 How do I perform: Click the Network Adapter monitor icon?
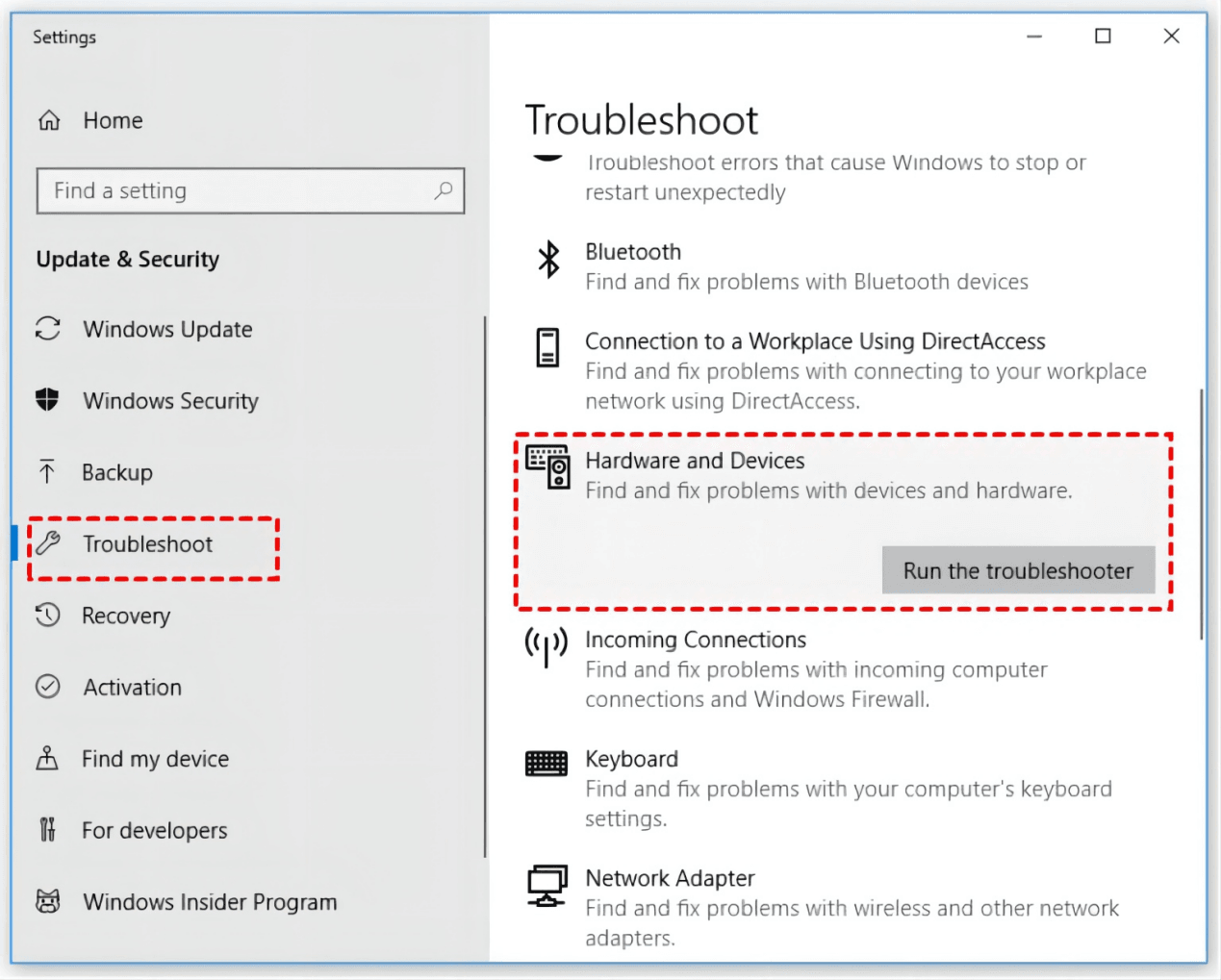(547, 886)
